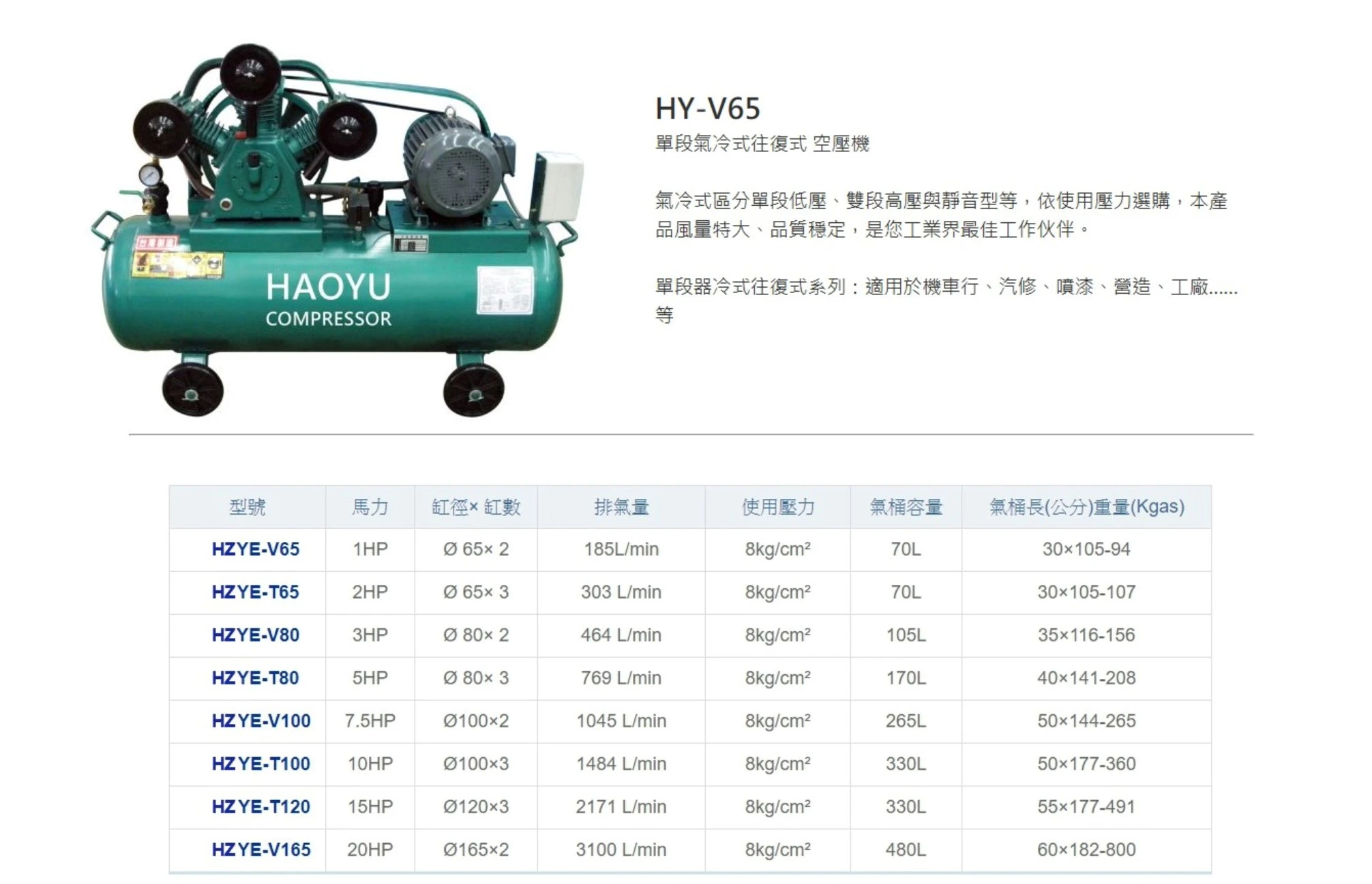Click the 105L tank capacity cell
This screenshot has width=1372, height=884.
(906, 635)
